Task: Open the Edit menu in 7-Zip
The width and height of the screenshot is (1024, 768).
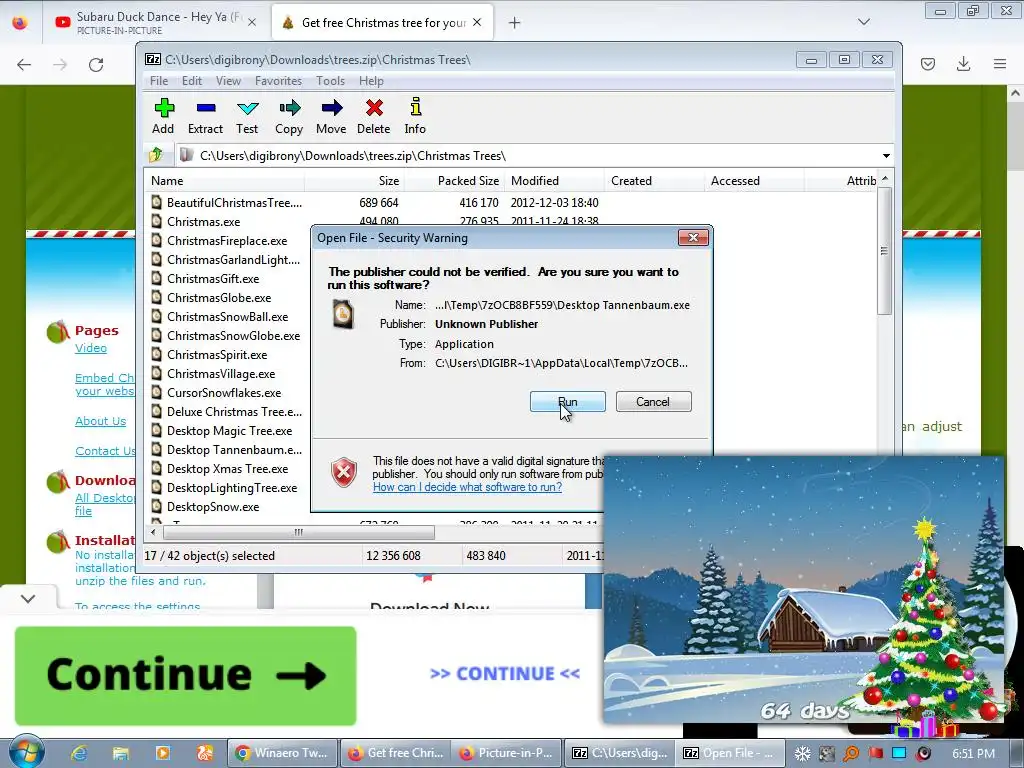Action: point(191,81)
